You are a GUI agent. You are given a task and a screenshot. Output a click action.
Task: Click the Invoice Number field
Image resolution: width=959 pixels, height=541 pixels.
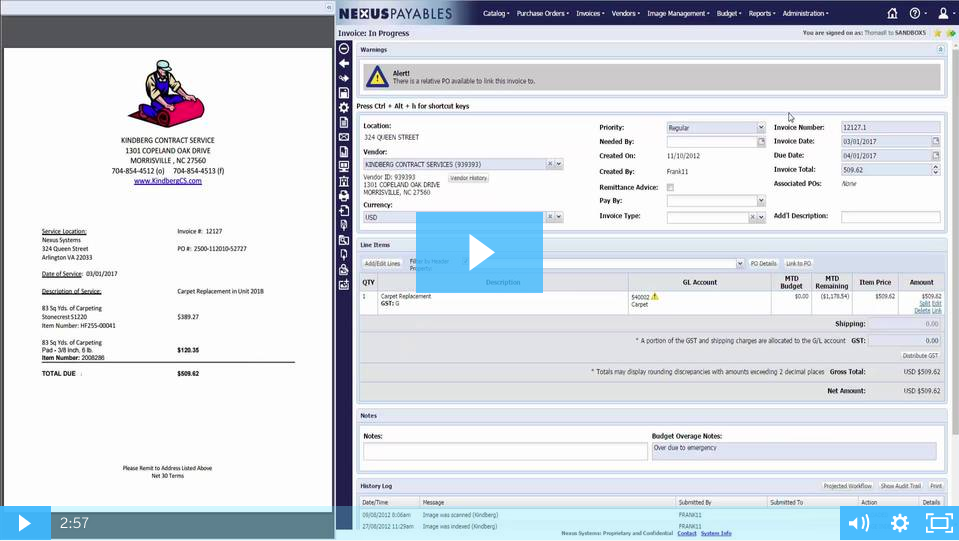(x=890, y=127)
